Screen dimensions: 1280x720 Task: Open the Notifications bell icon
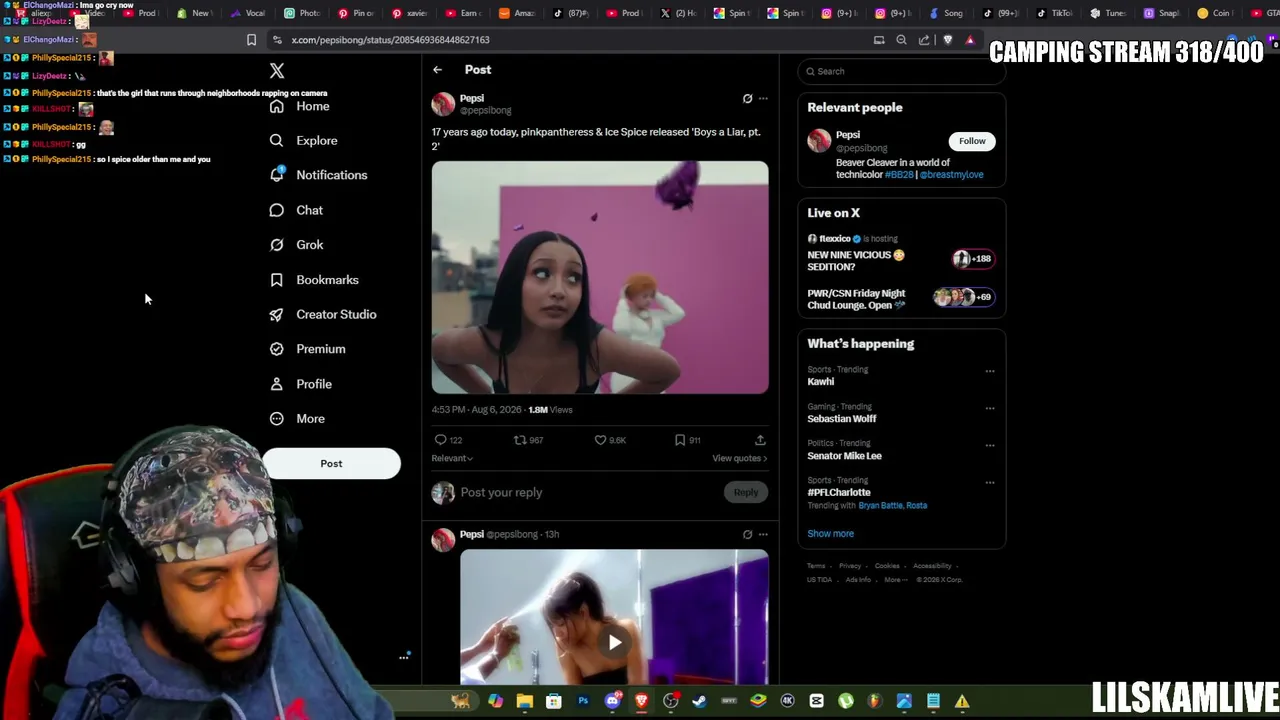(x=277, y=175)
